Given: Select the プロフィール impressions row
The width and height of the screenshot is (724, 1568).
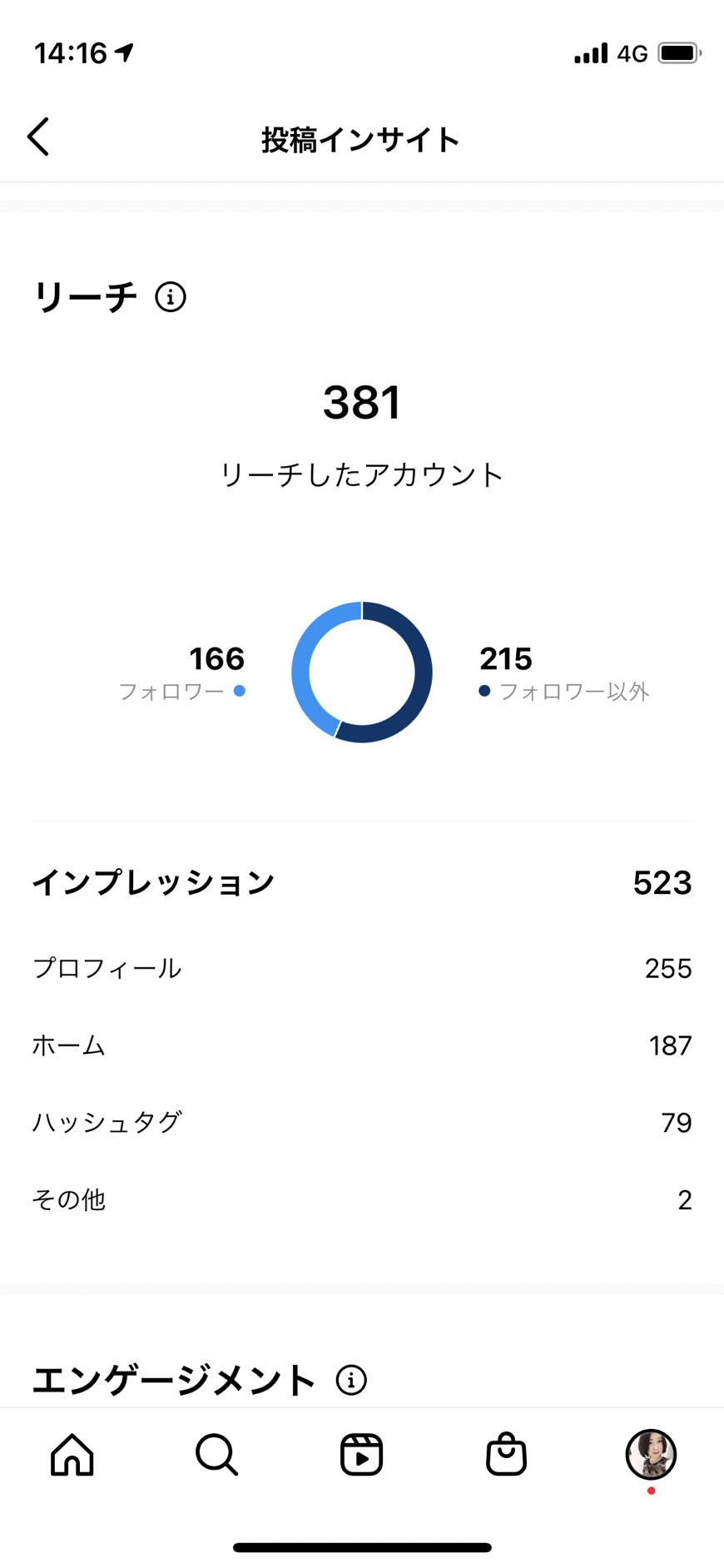Looking at the screenshot, I should [362, 968].
